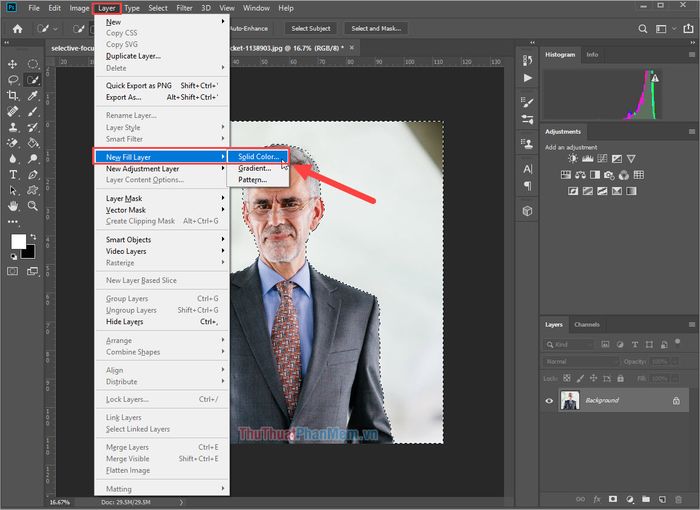The image size is (700, 510).
Task: Open the Layer menu in menu bar
Action: (107, 8)
